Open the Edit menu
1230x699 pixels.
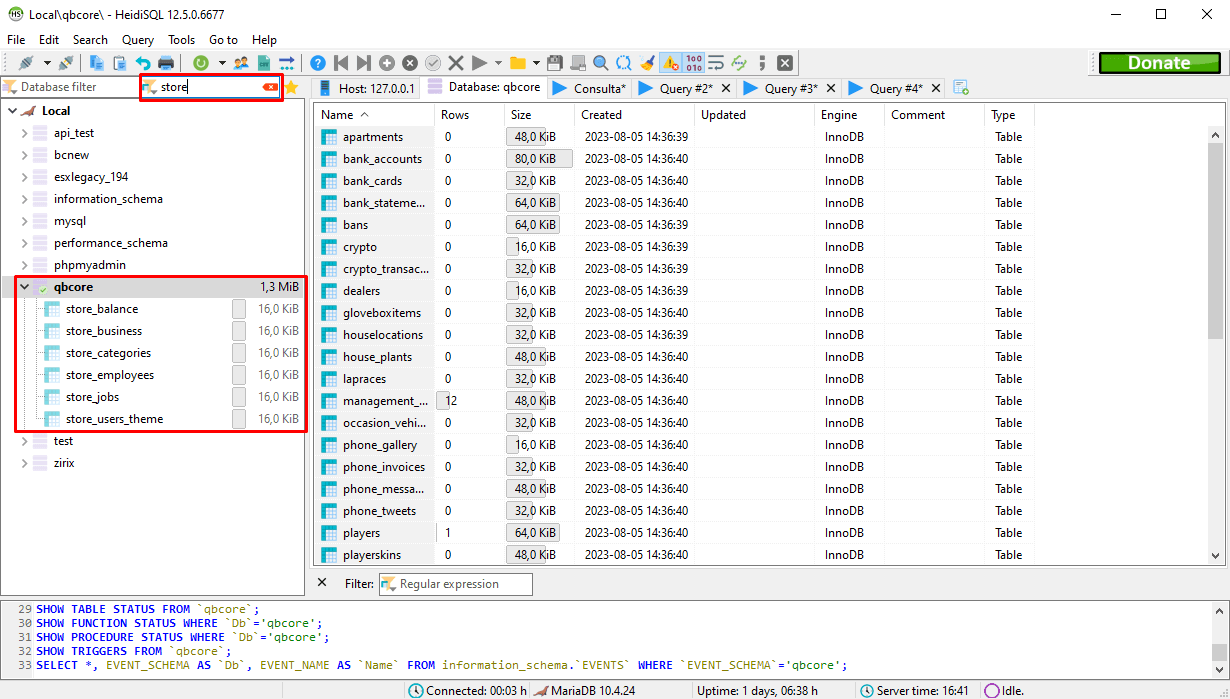pyautogui.click(x=49, y=40)
